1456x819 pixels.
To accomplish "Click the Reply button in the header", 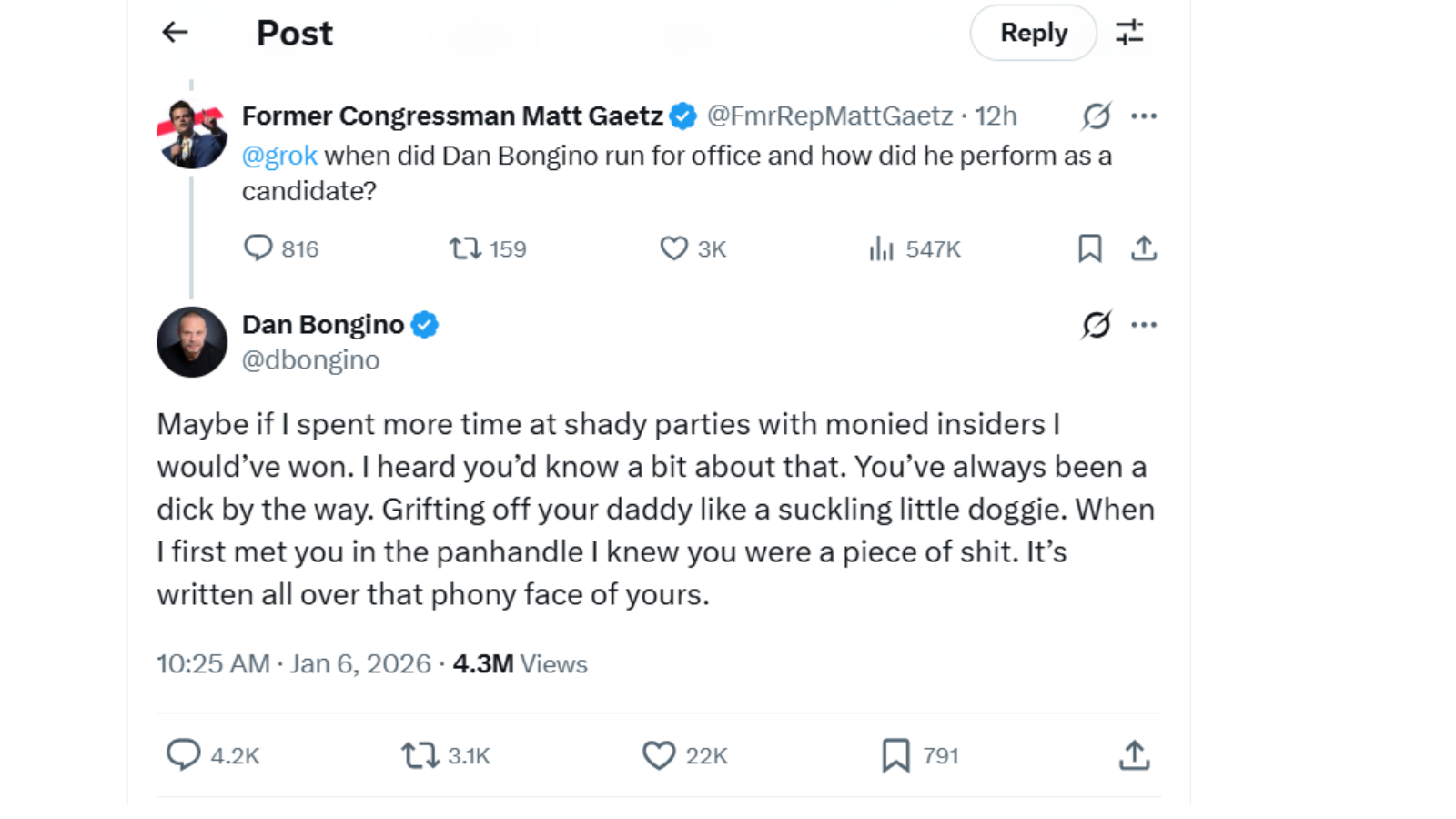I will 1033,32.
